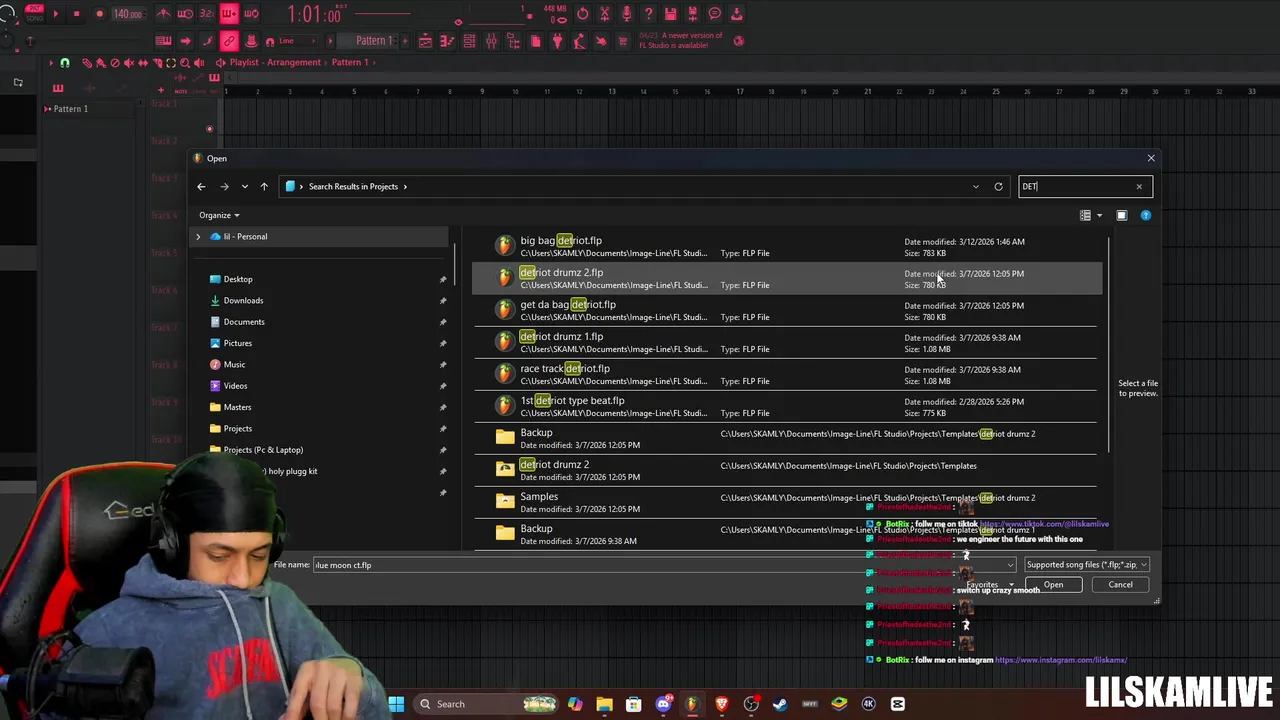1280x720 pixels.
Task: Select Downloads in the sidebar
Action: click(243, 300)
